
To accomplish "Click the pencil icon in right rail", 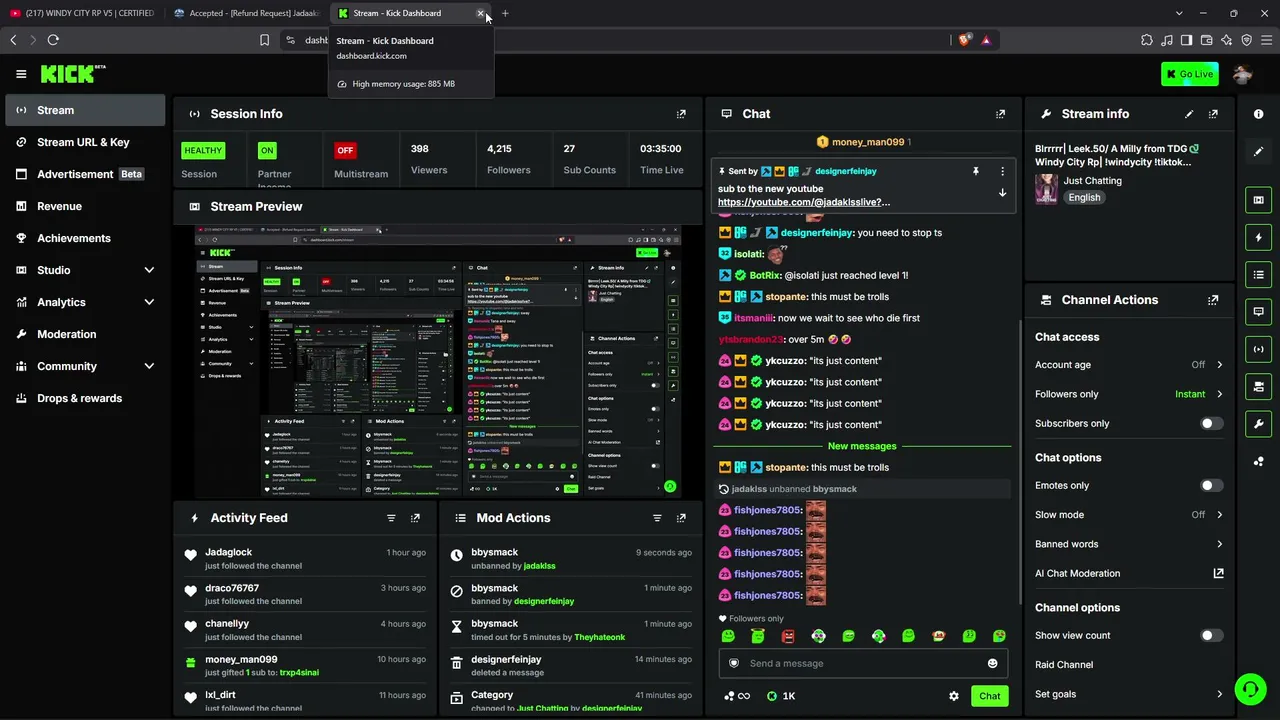I will tap(1258, 151).
